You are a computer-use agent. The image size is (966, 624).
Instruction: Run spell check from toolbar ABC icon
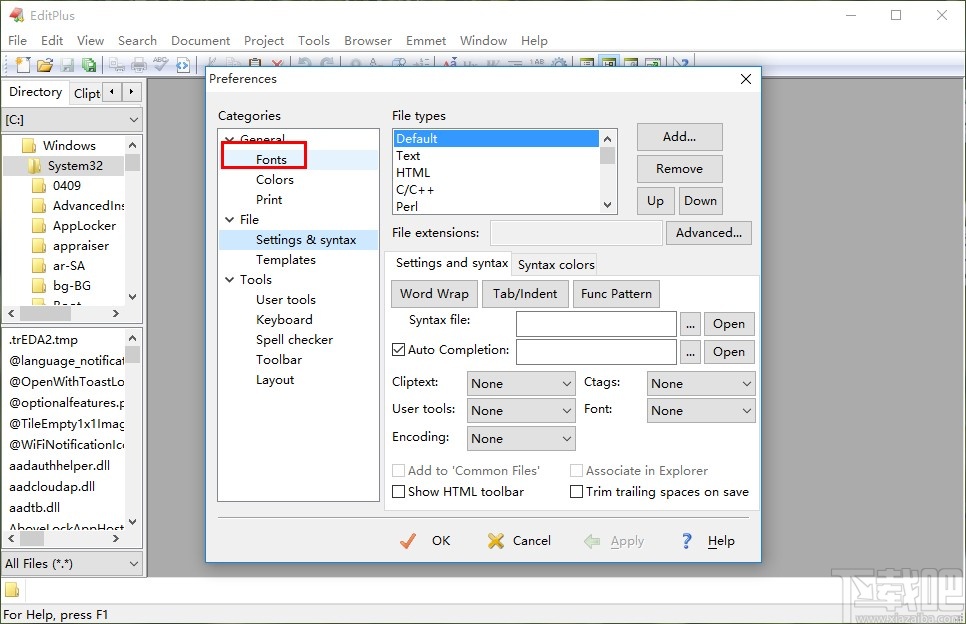[161, 64]
